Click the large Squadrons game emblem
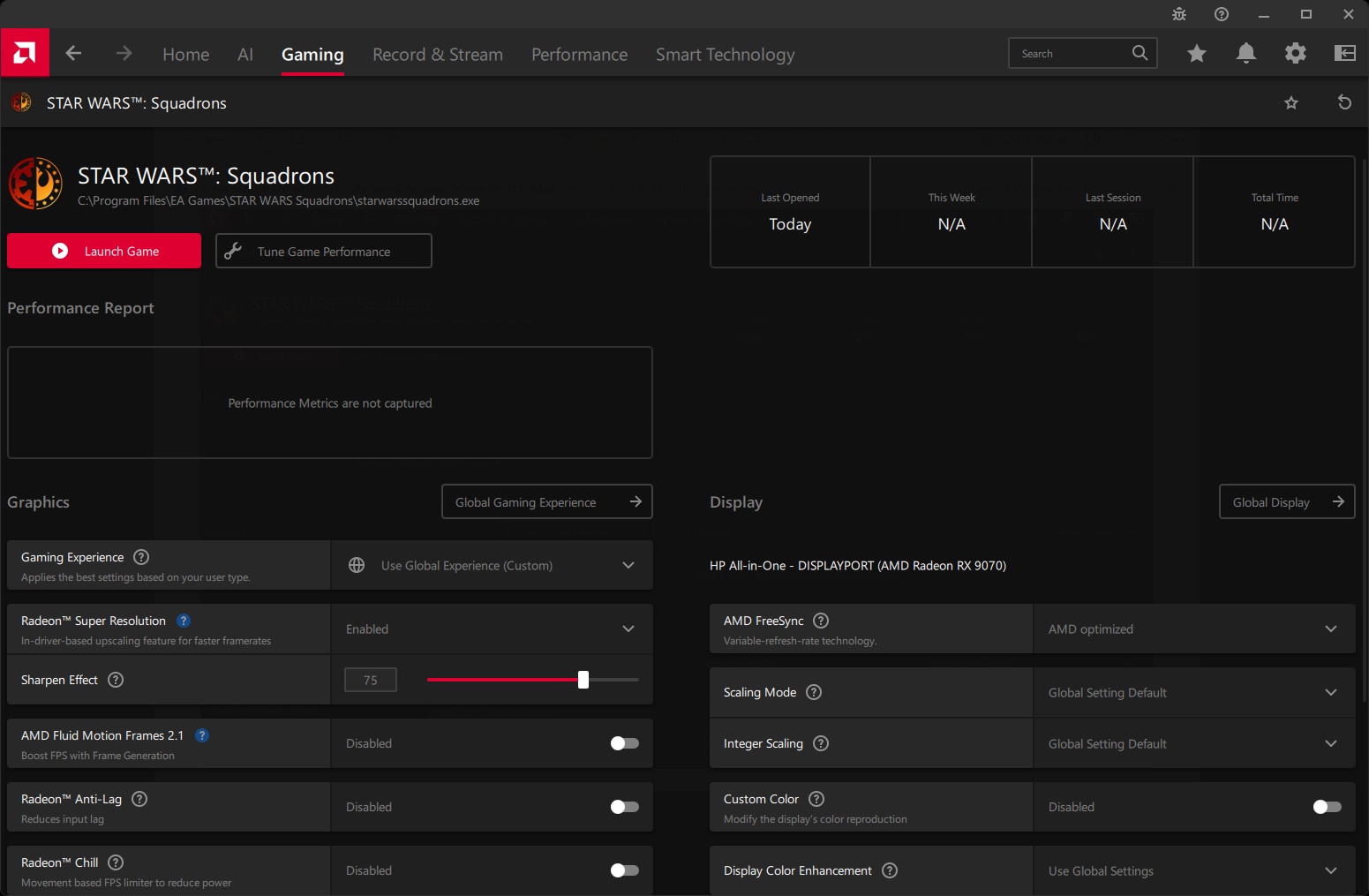The image size is (1369, 896). click(x=35, y=184)
